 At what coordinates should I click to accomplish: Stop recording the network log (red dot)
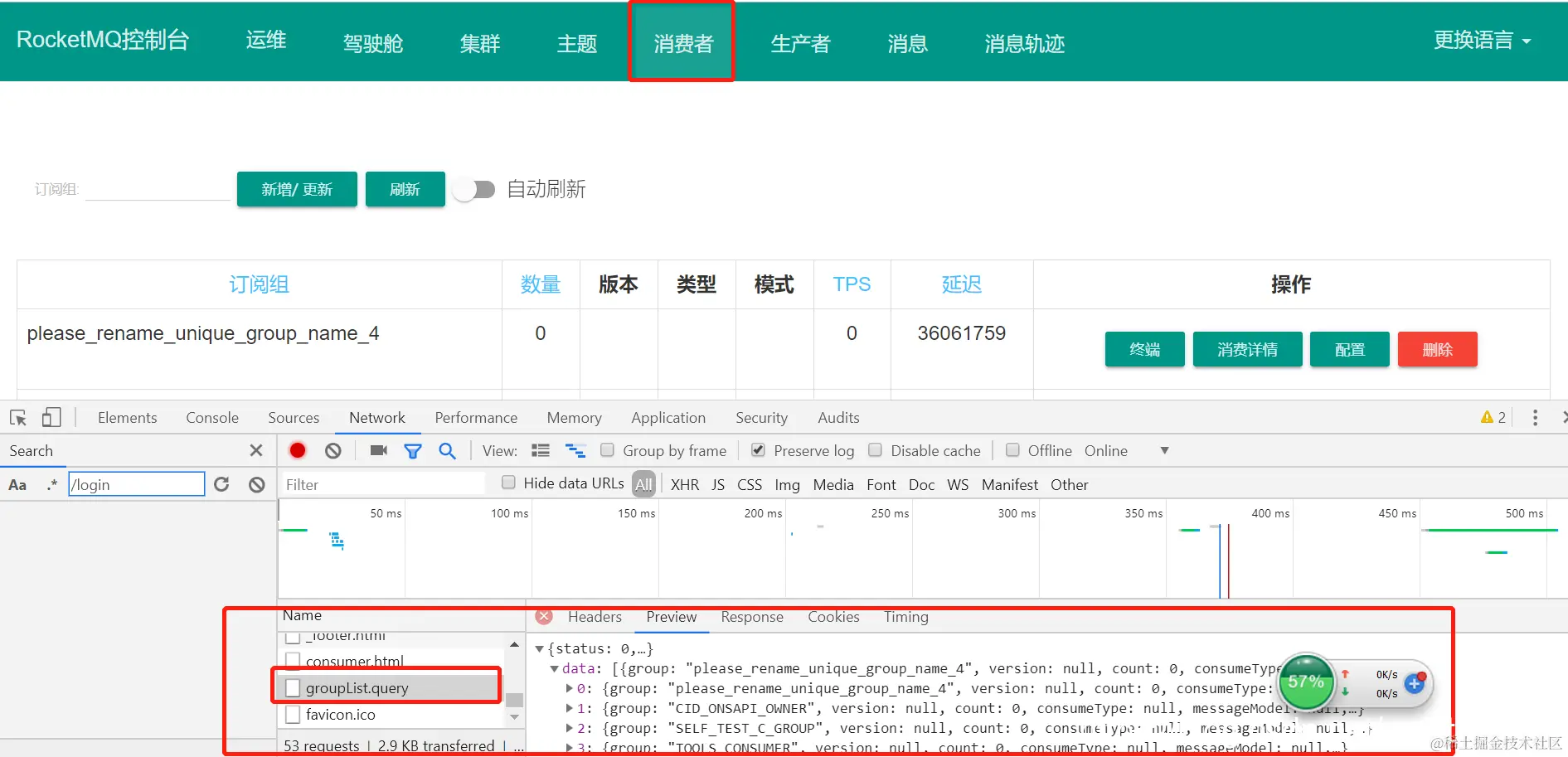298,450
